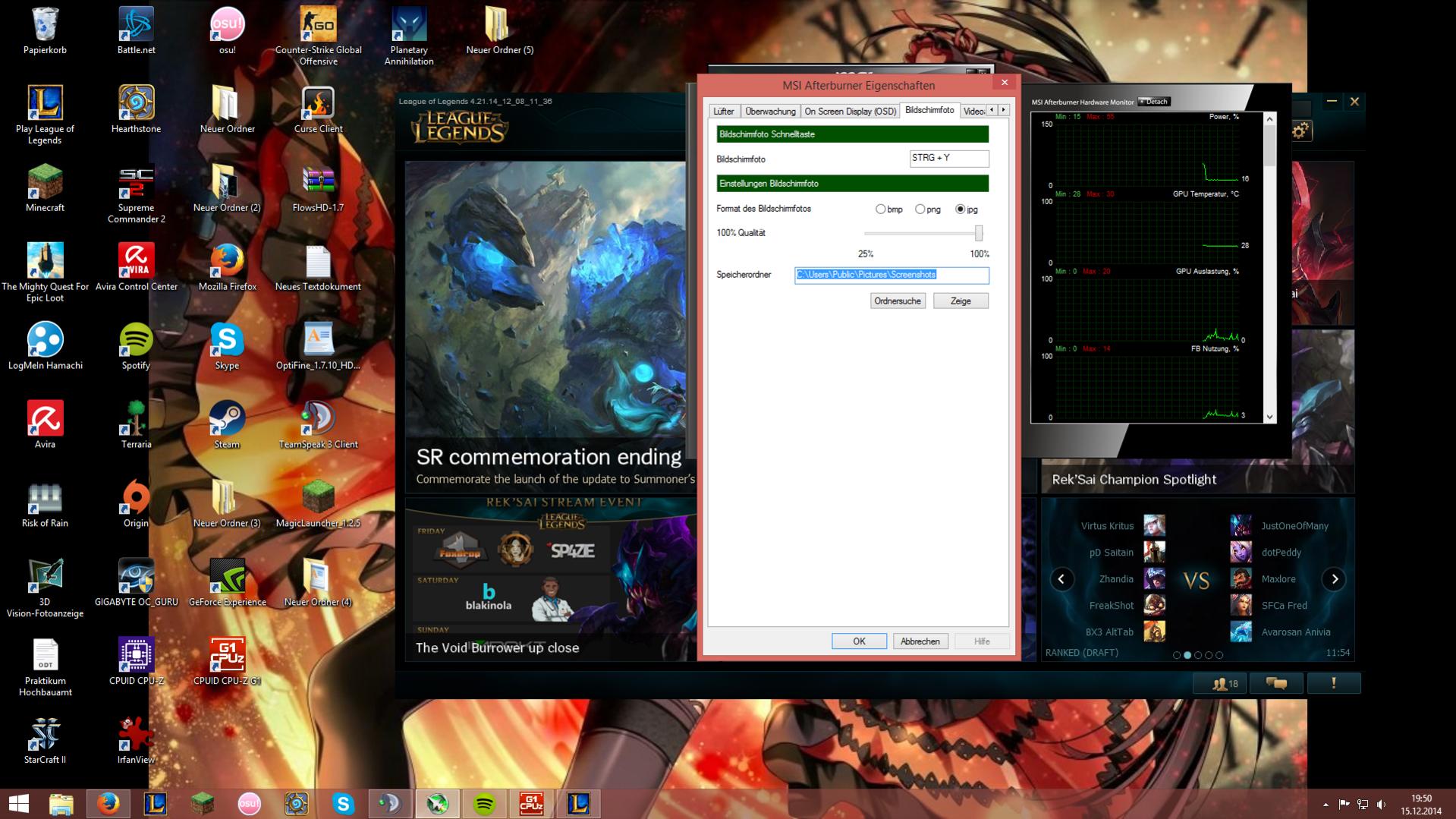Click Hardware Monitor scrollbar down arrow
The height and width of the screenshot is (819, 1456).
1269,417
